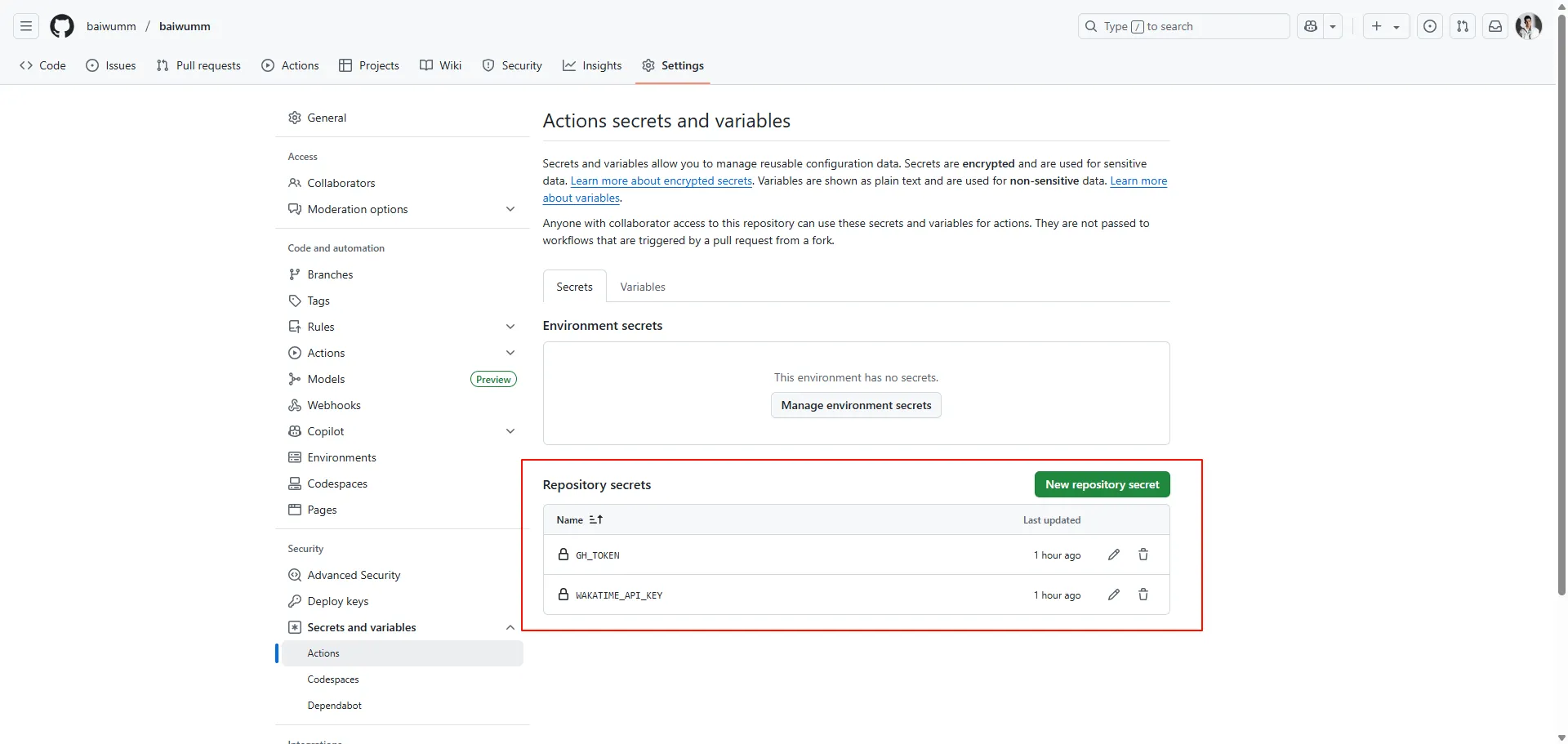Edit the GH_TOKEN secret pencil icon
This screenshot has height=744, width=1568.
pyautogui.click(x=1114, y=555)
